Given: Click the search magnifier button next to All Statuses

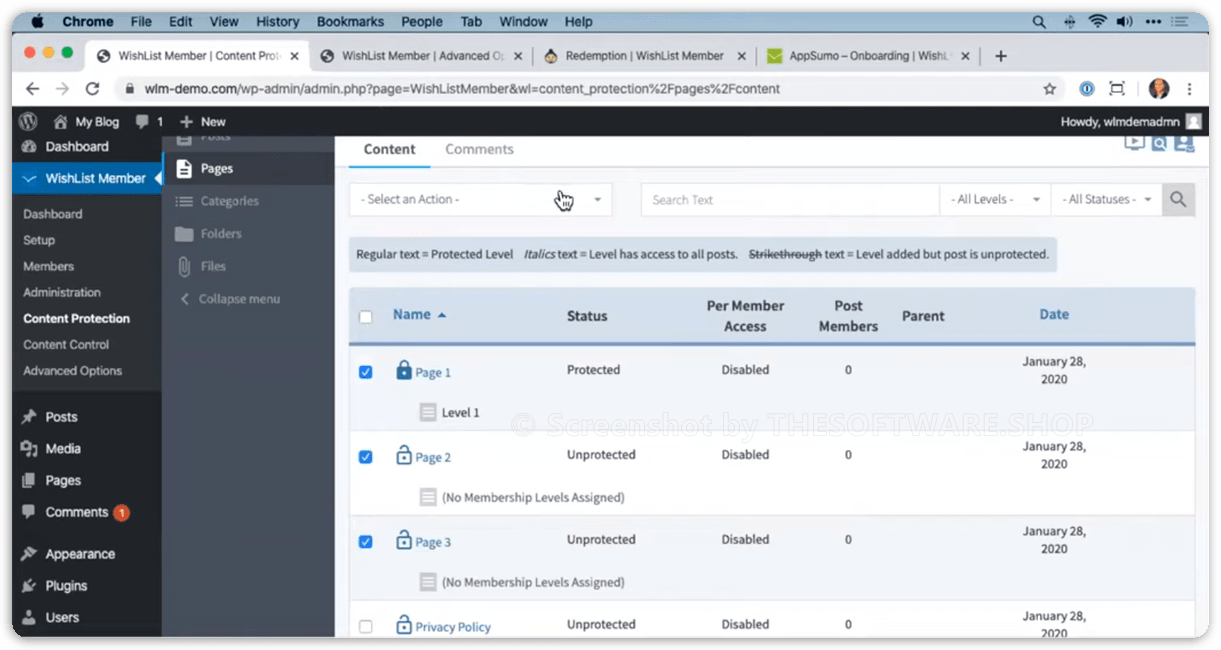Looking at the screenshot, I should [x=1178, y=200].
